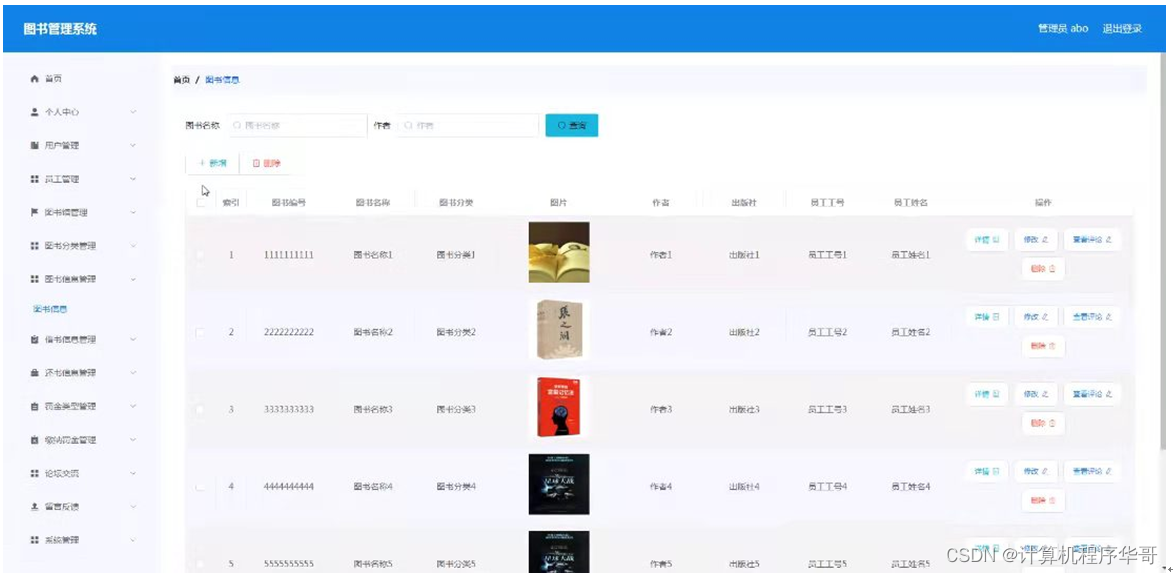The height and width of the screenshot is (574, 1173).
Task: Click the home icon beside 首页 in sidebar
Action: point(34,79)
